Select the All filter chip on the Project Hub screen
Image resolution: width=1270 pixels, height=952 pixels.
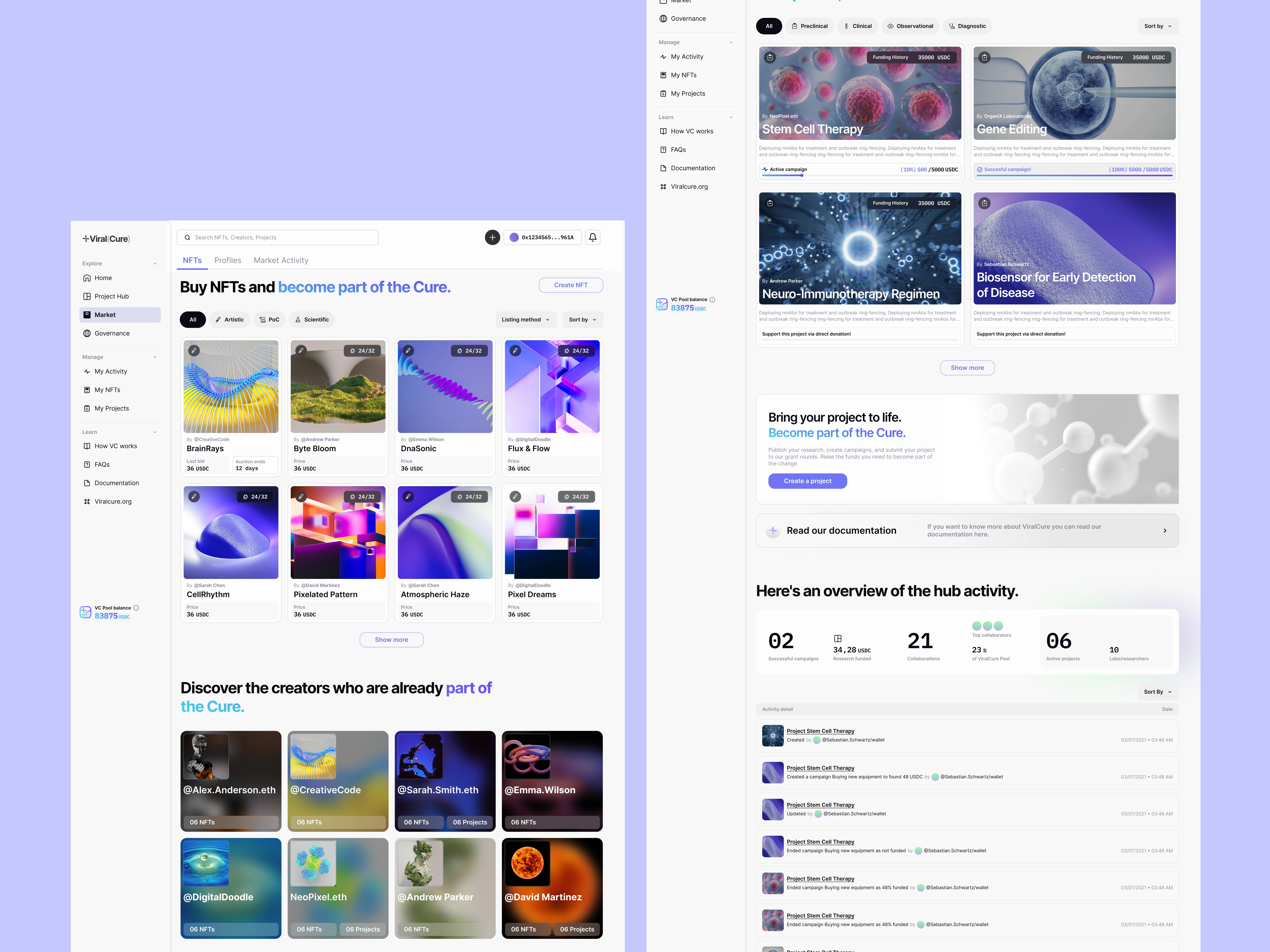769,26
